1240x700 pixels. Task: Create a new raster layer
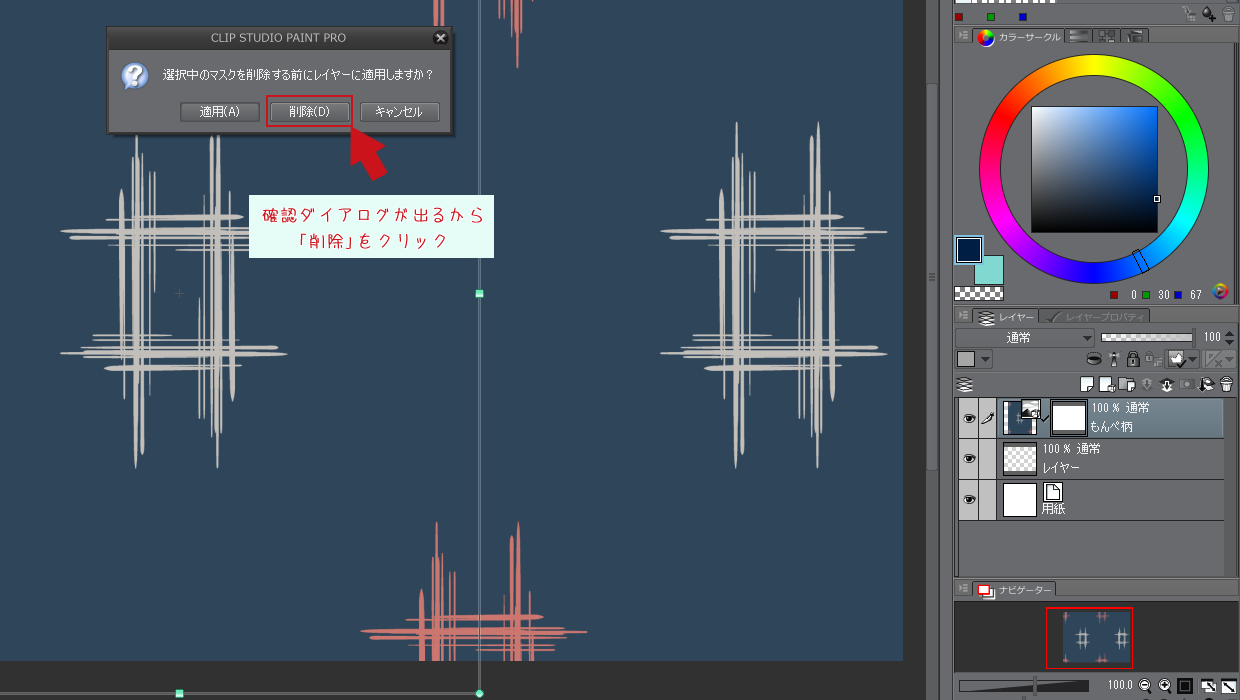coord(1088,383)
